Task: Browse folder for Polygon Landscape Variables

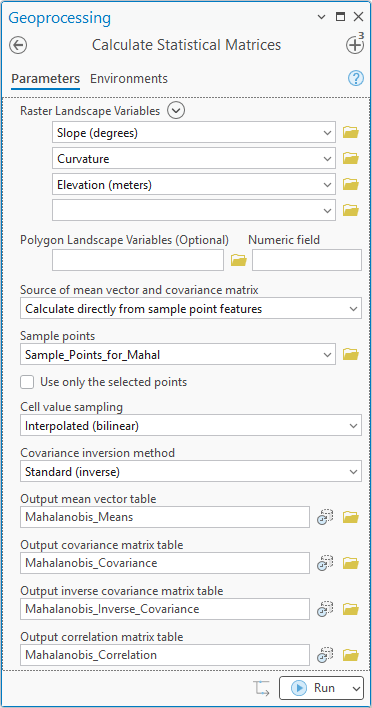Action: (239, 260)
